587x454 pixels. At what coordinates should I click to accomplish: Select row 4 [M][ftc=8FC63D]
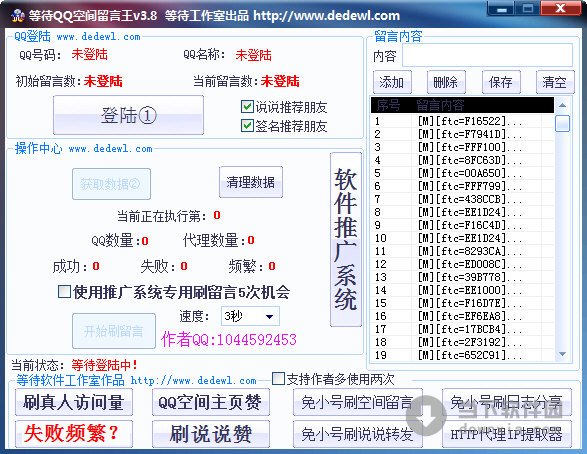(x=463, y=160)
